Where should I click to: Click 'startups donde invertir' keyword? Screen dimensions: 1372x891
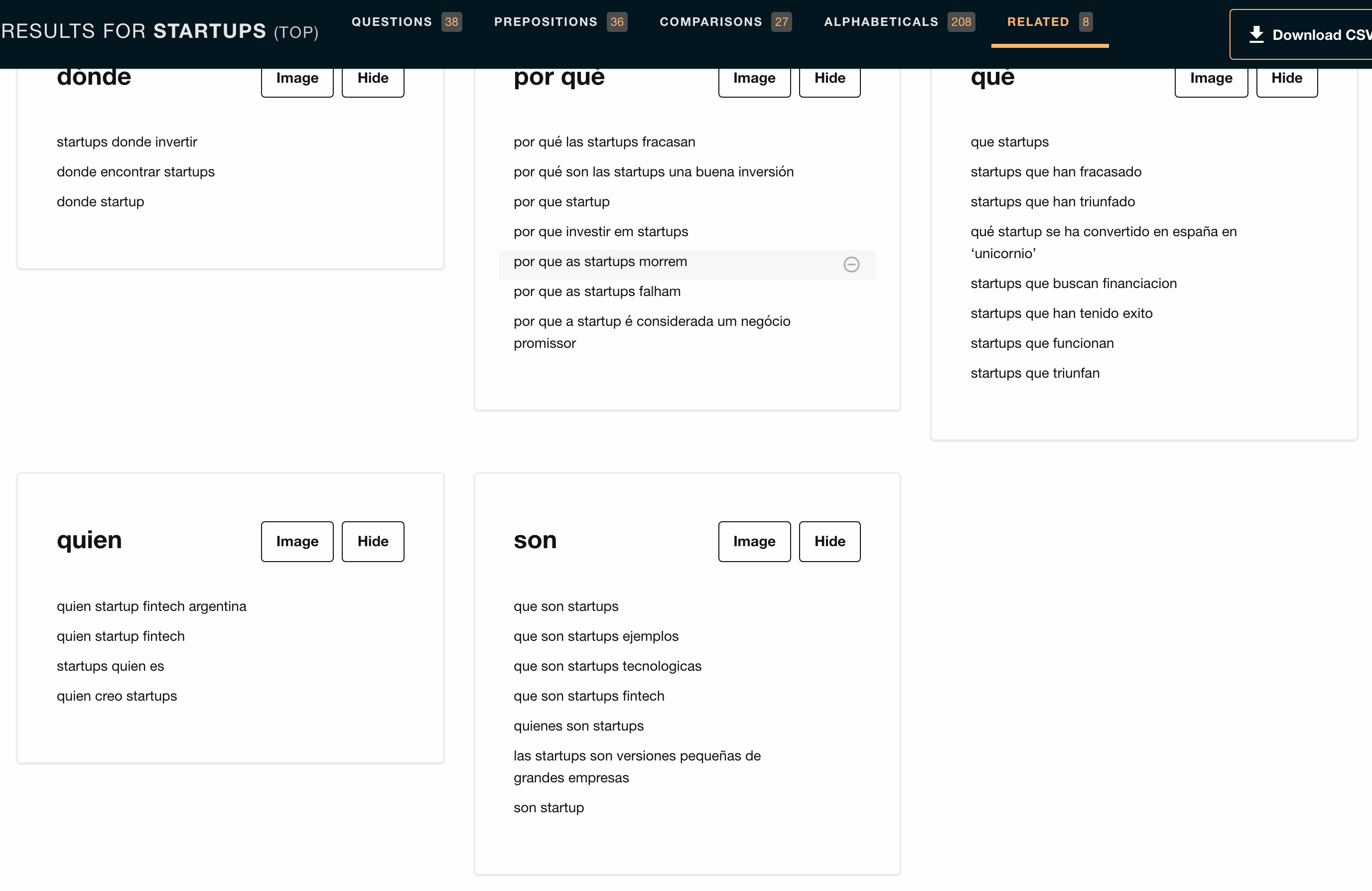point(127,142)
